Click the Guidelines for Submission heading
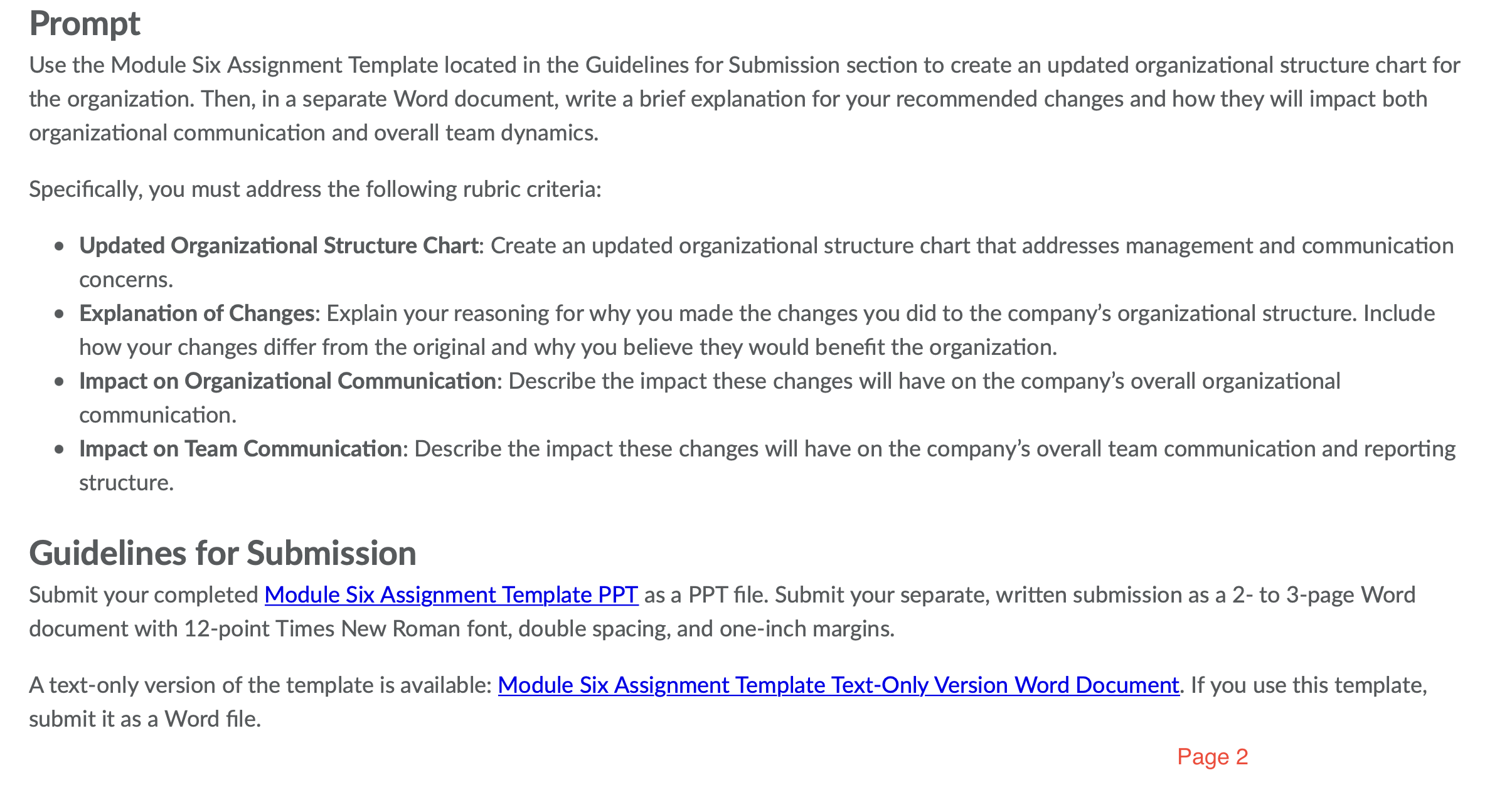The width and height of the screenshot is (1512, 785). pos(223,553)
